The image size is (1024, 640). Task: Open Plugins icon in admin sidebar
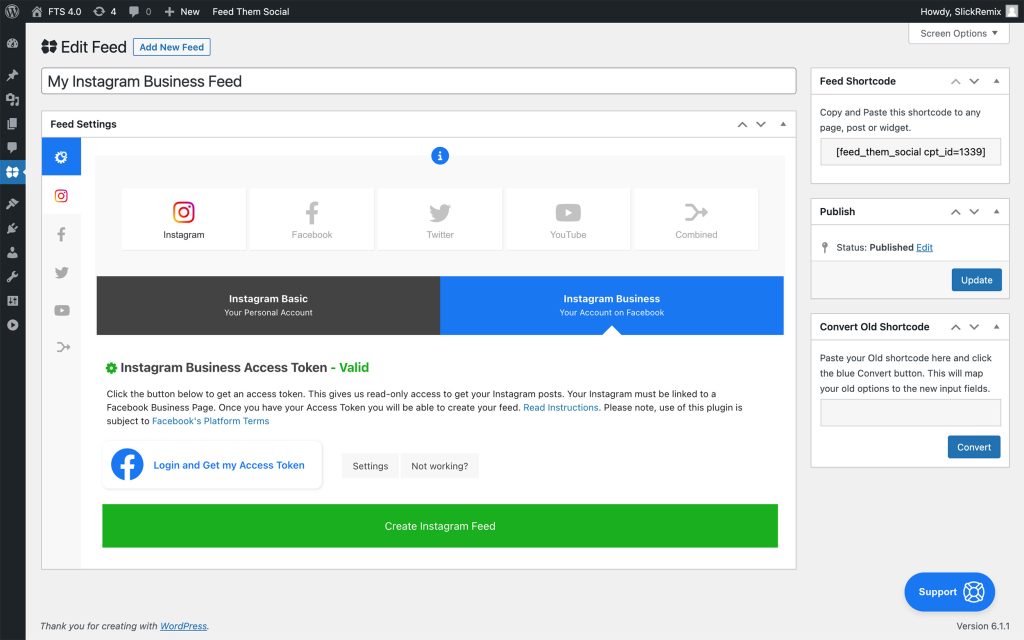coord(12,229)
